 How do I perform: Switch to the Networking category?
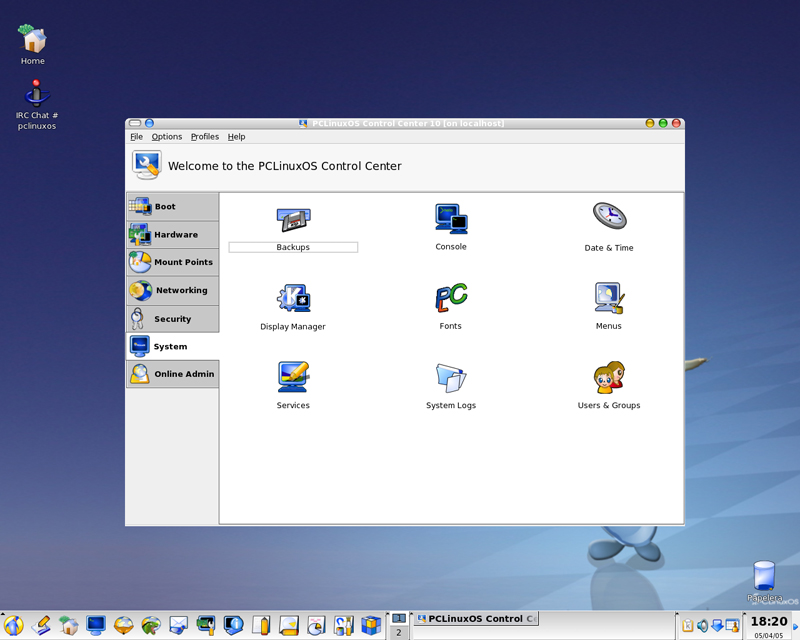coord(173,290)
